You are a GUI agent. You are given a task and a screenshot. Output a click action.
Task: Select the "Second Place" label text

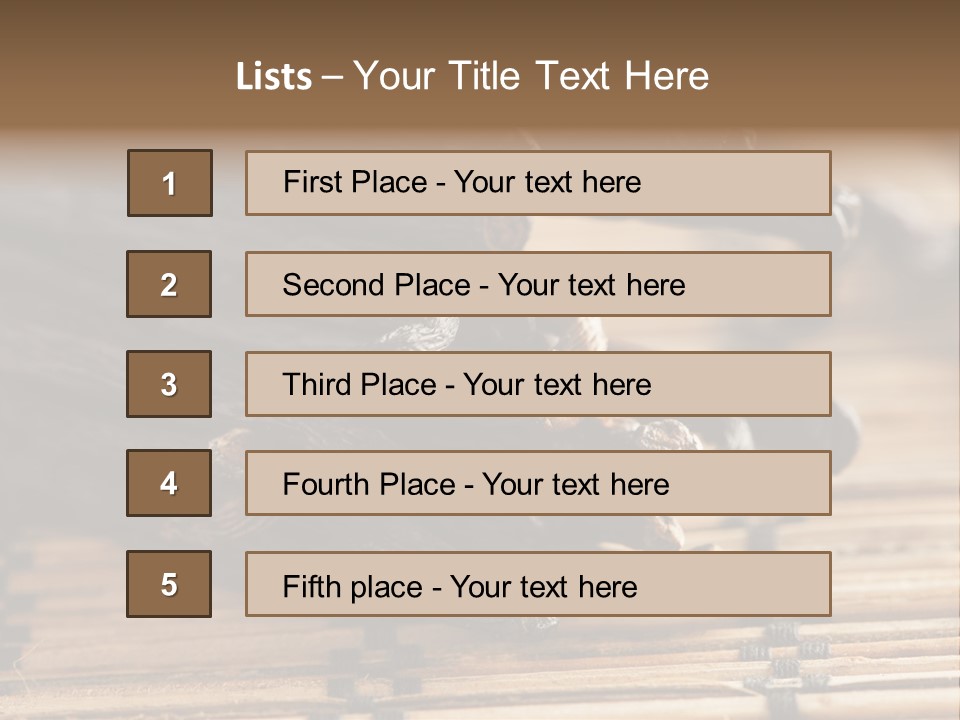click(375, 285)
